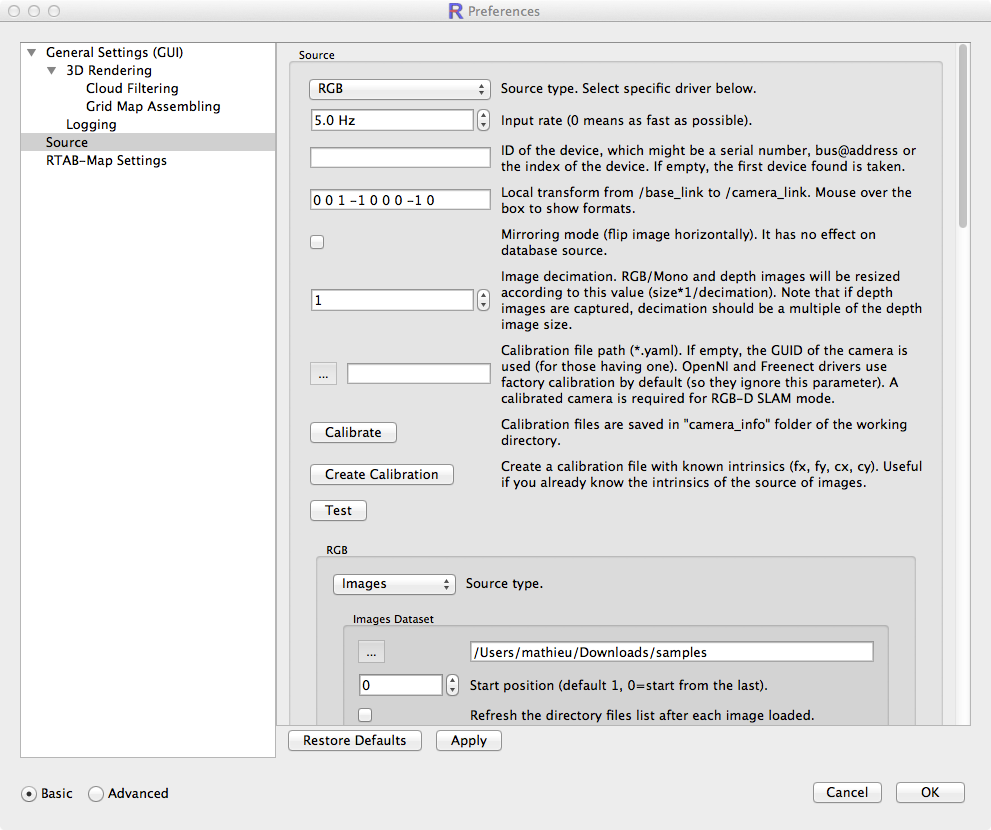Click the Calibrate button
The image size is (991, 830).
pos(353,432)
